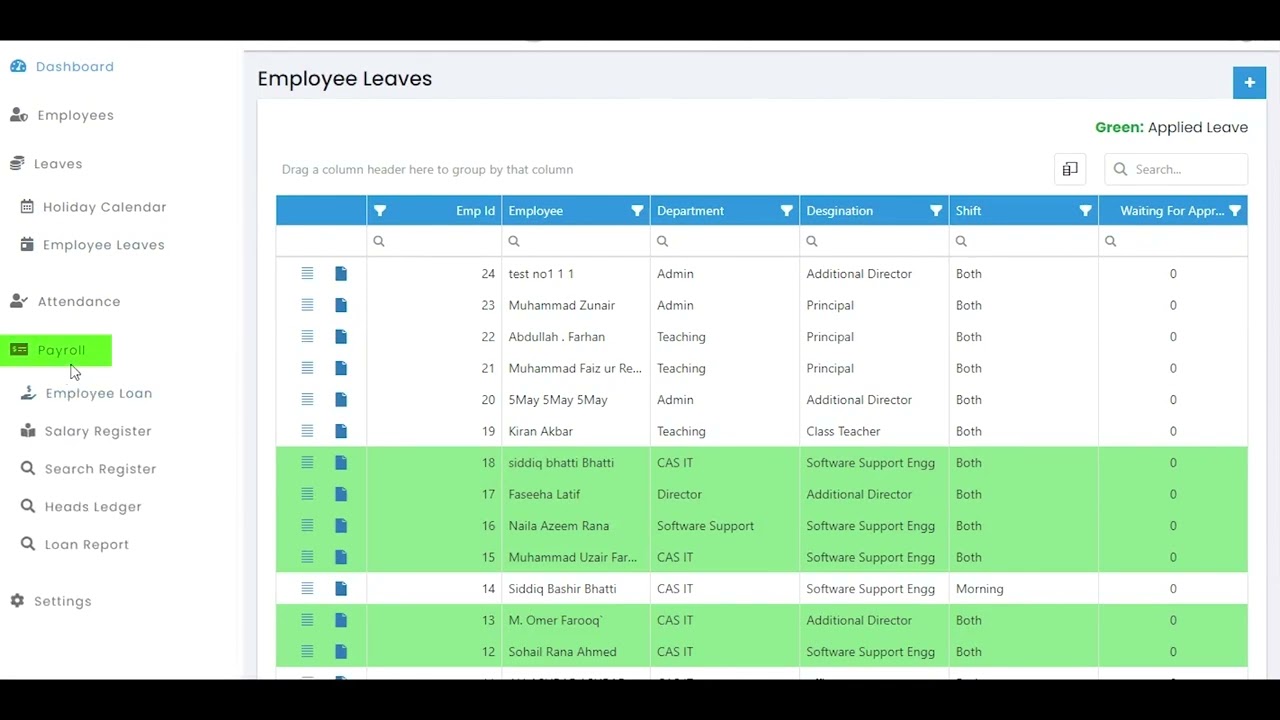Click the Designation filter row search icon
This screenshot has width=1280, height=720.
[812, 241]
